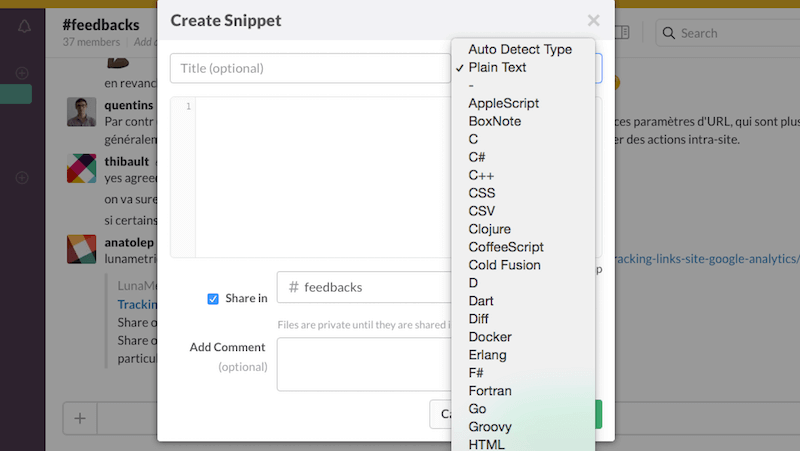Uncheck the Share in checkbox
Screen dimensions: 800x451
coord(213,298)
